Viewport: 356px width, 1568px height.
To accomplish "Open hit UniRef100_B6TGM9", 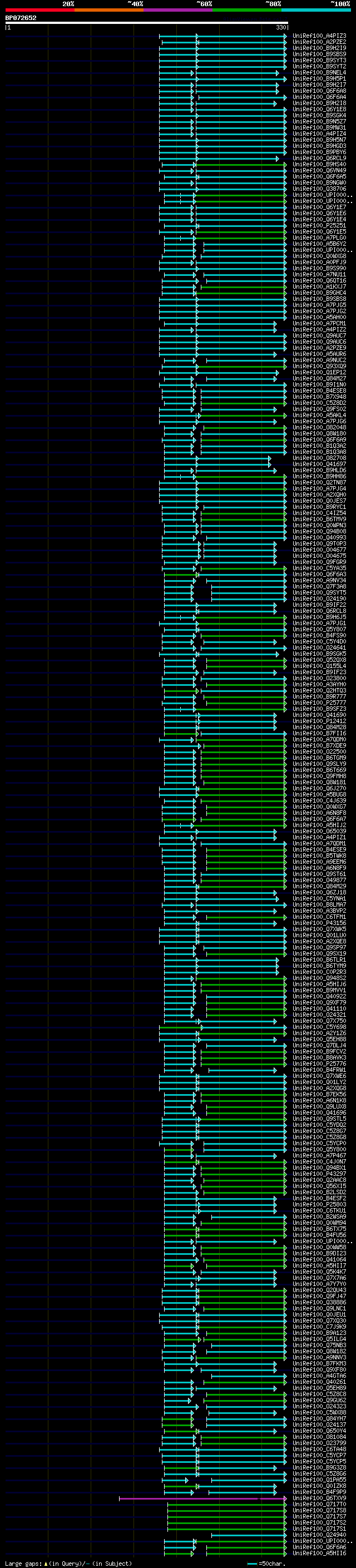I will click(319, 758).
